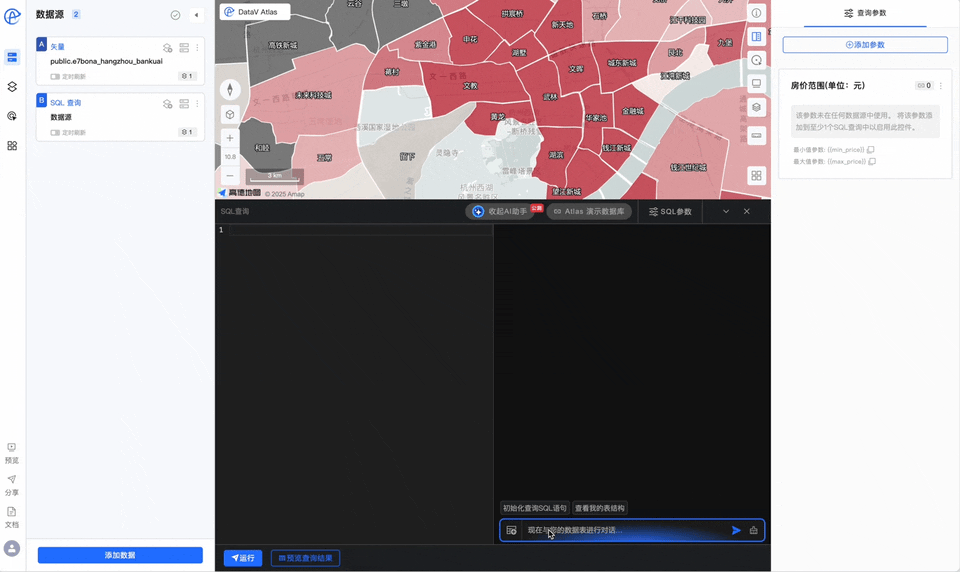Open the interaction analysis sidebar icon
Viewport: 960px width, 572px height.
pos(12,116)
